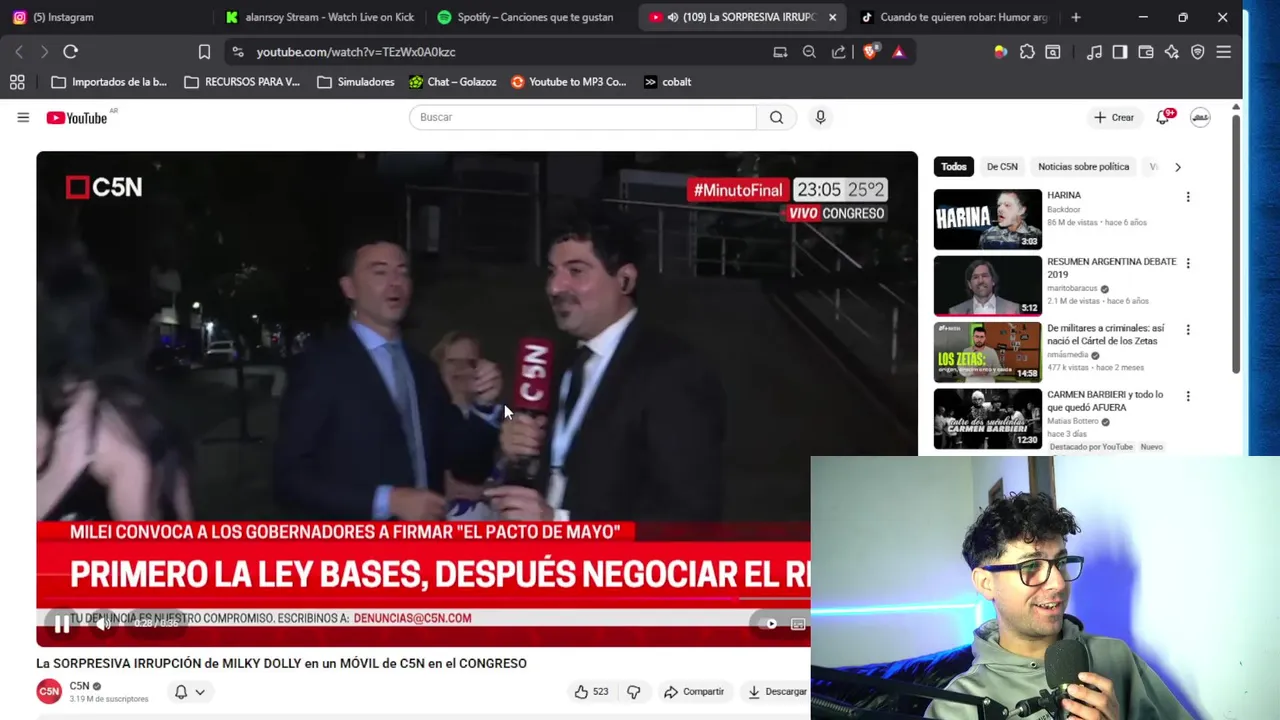Open site settings icon in address bar
The width and height of the screenshot is (1280, 720).
pyautogui.click(x=237, y=52)
